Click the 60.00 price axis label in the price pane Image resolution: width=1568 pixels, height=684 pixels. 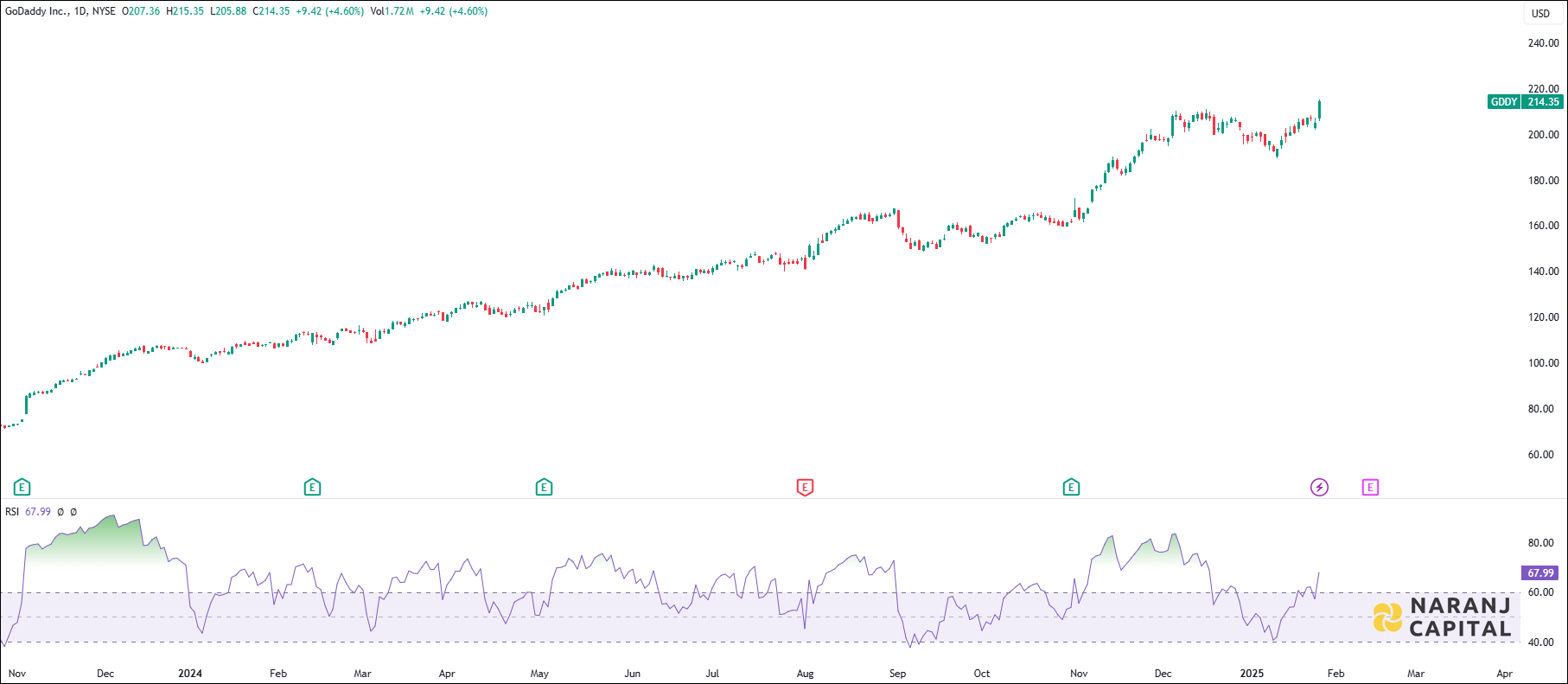(1540, 455)
